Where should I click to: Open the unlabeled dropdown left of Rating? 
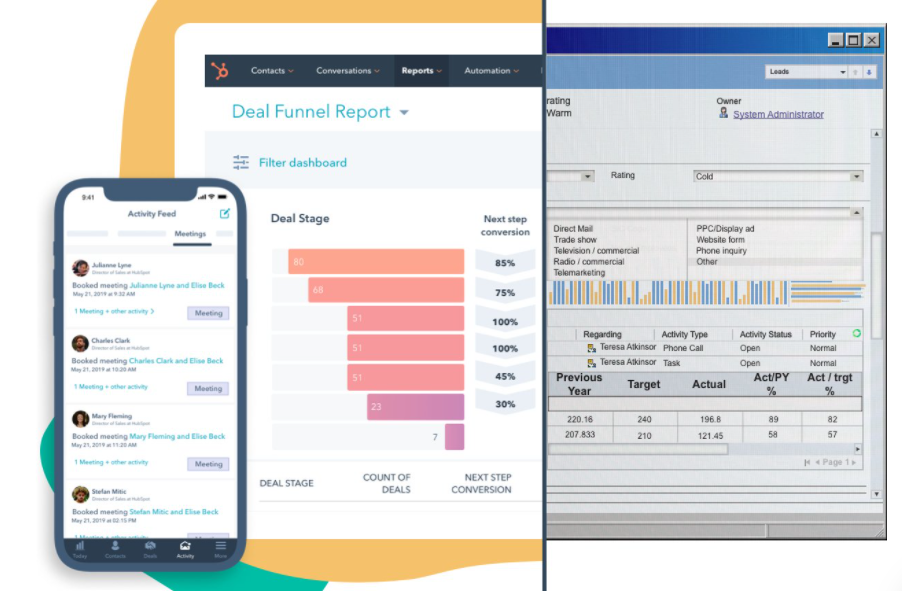571,176
